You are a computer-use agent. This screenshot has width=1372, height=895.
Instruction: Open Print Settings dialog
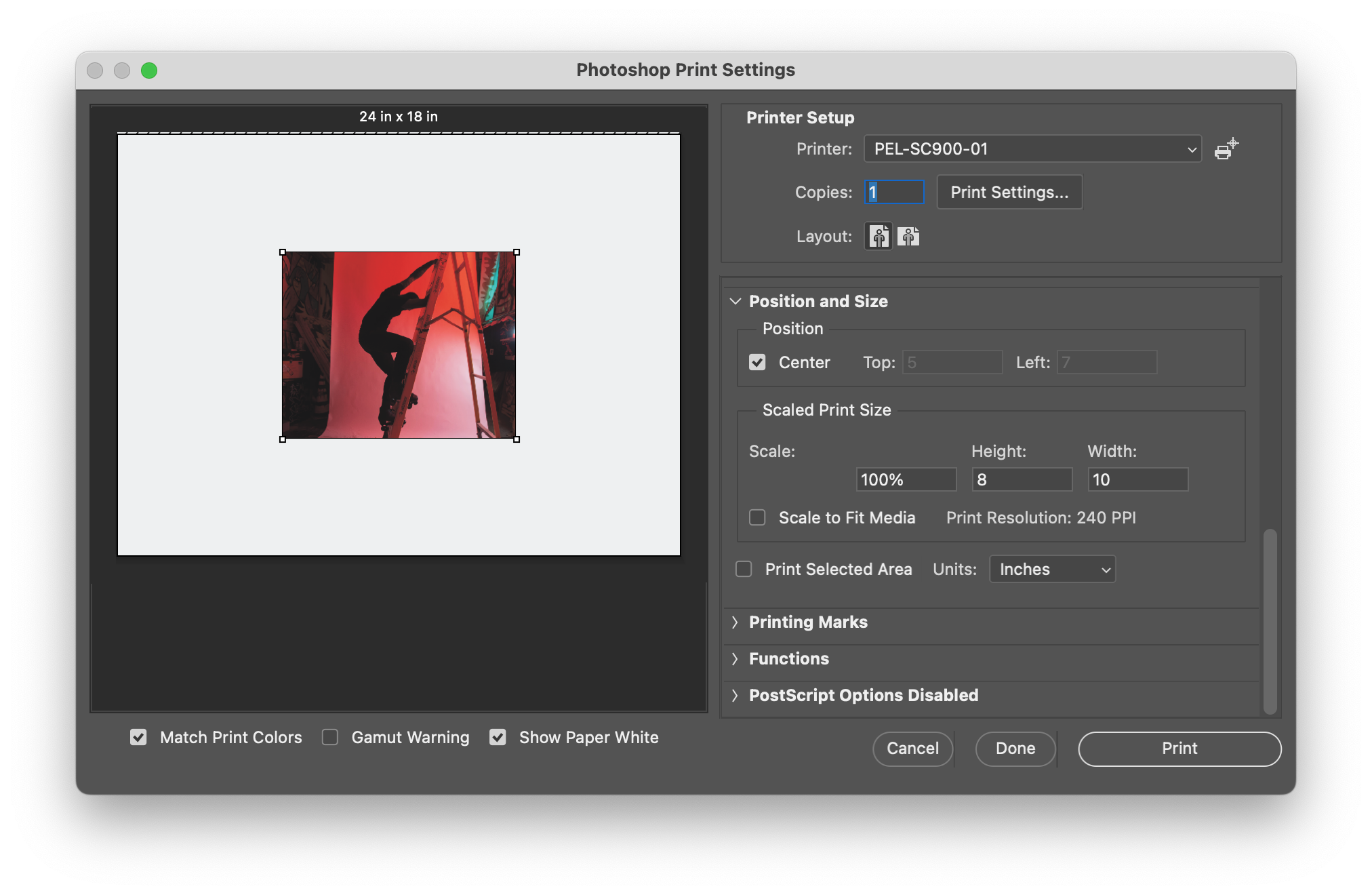[x=1009, y=193]
